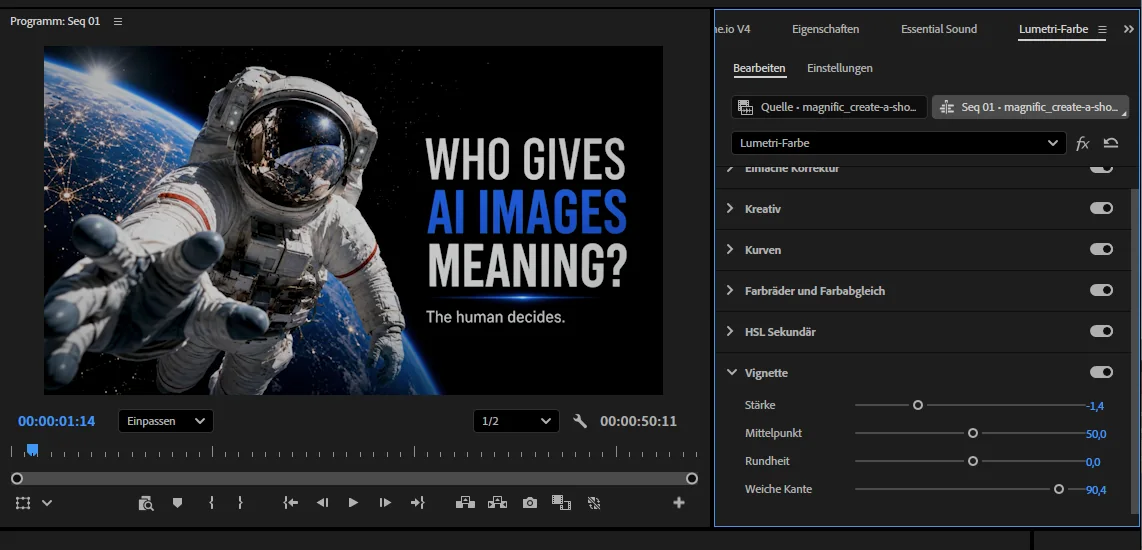Click left handle of the zoom scroll bar
The image size is (1142, 550).
click(x=17, y=479)
